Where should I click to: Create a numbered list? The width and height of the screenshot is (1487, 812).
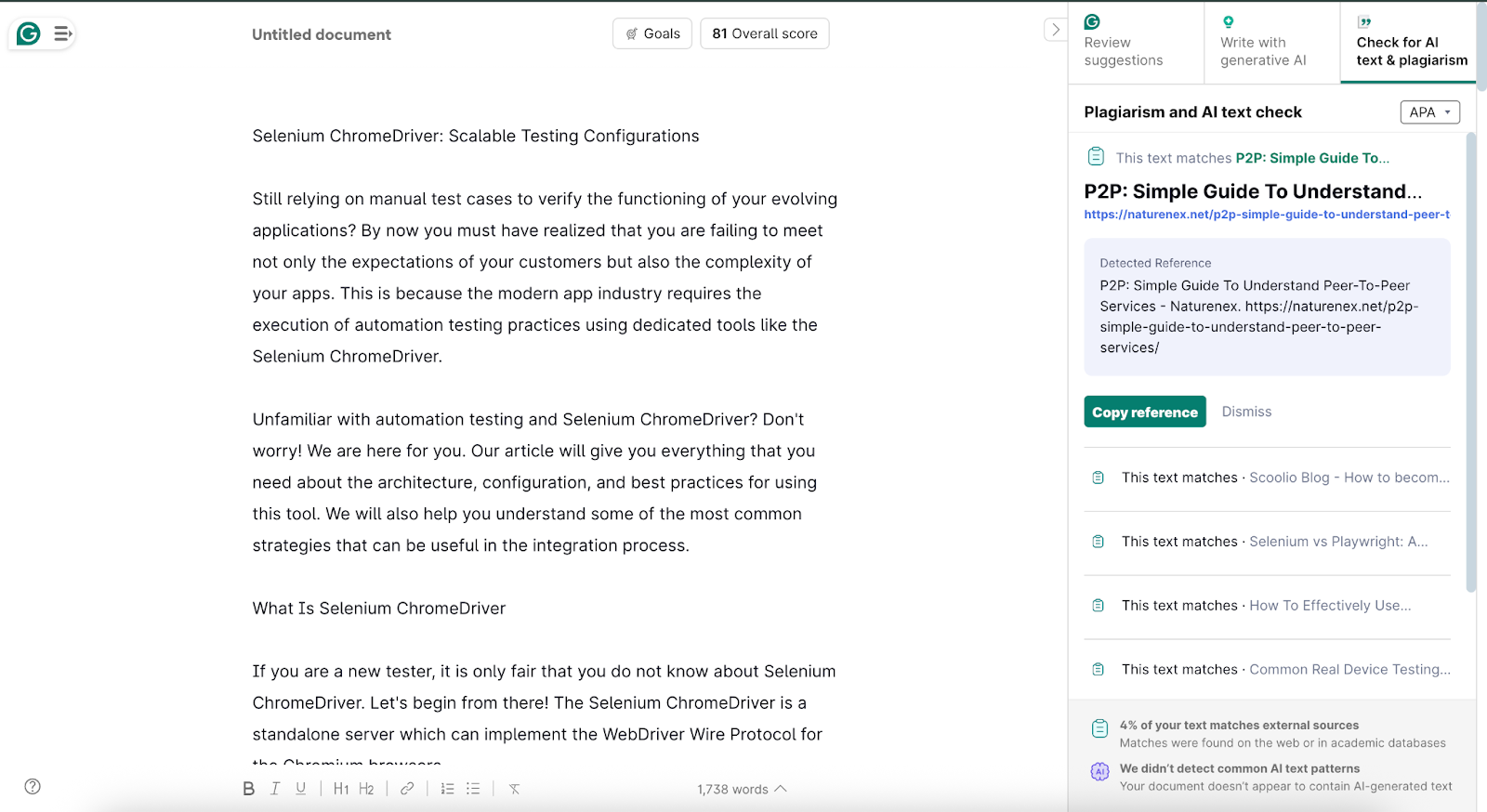click(x=447, y=789)
